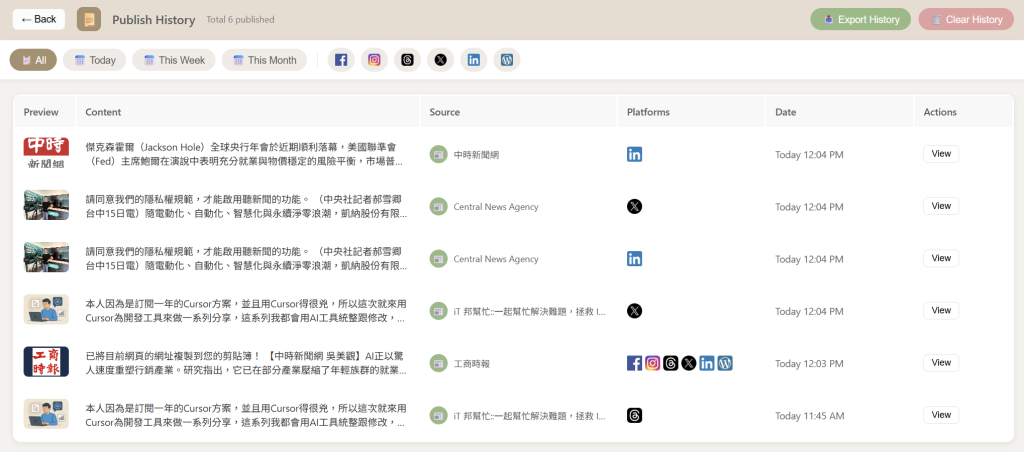Filter history by Facebook platform icon
1024x452 pixels.
click(341, 60)
